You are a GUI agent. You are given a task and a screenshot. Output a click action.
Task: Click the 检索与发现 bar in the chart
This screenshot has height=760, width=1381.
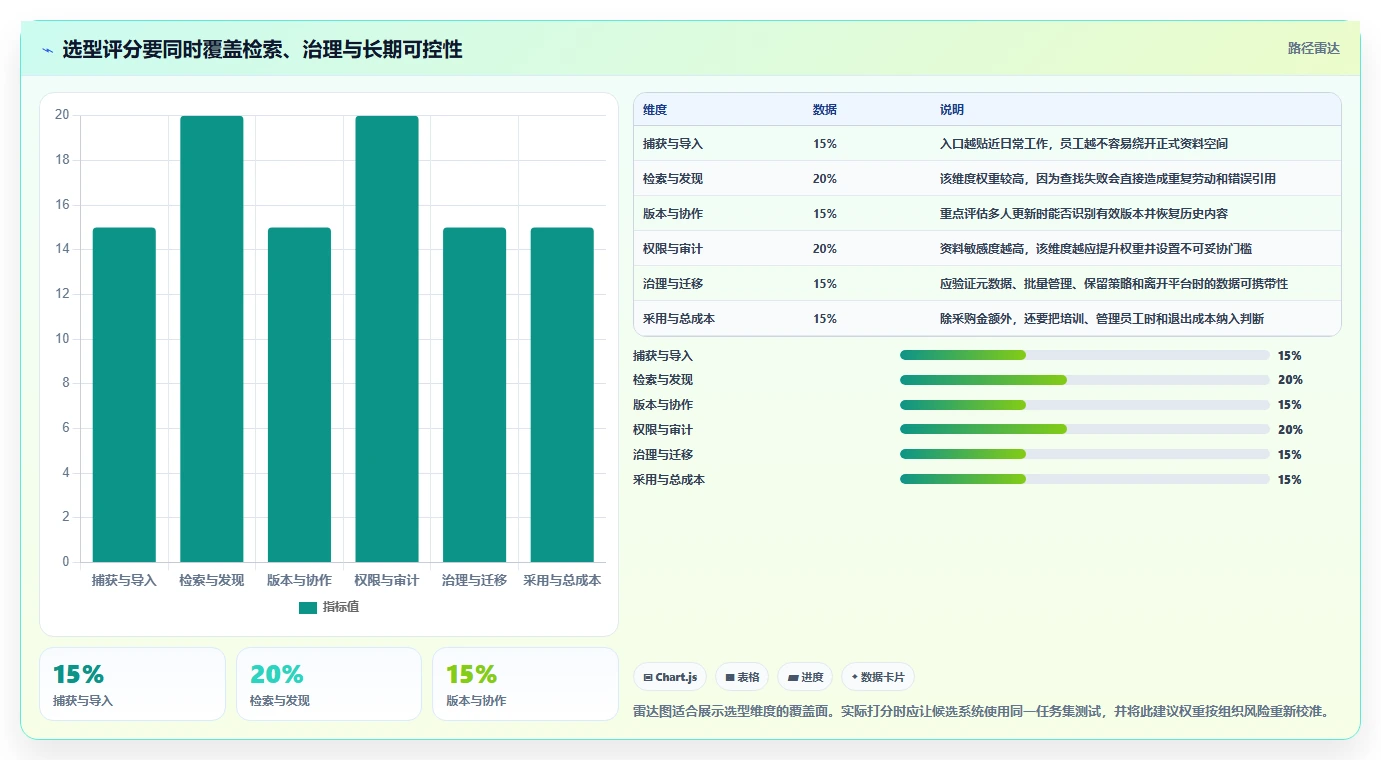click(x=212, y=338)
